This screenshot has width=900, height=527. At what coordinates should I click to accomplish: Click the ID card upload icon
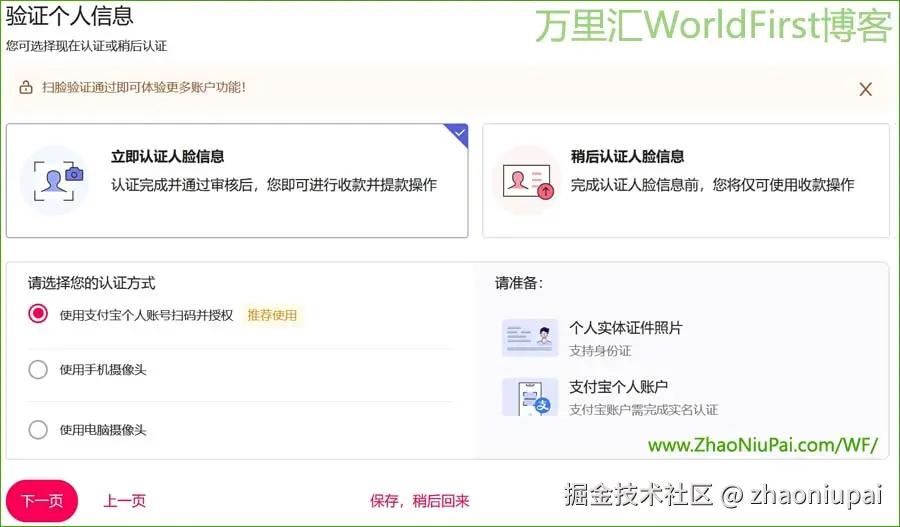tap(527, 181)
